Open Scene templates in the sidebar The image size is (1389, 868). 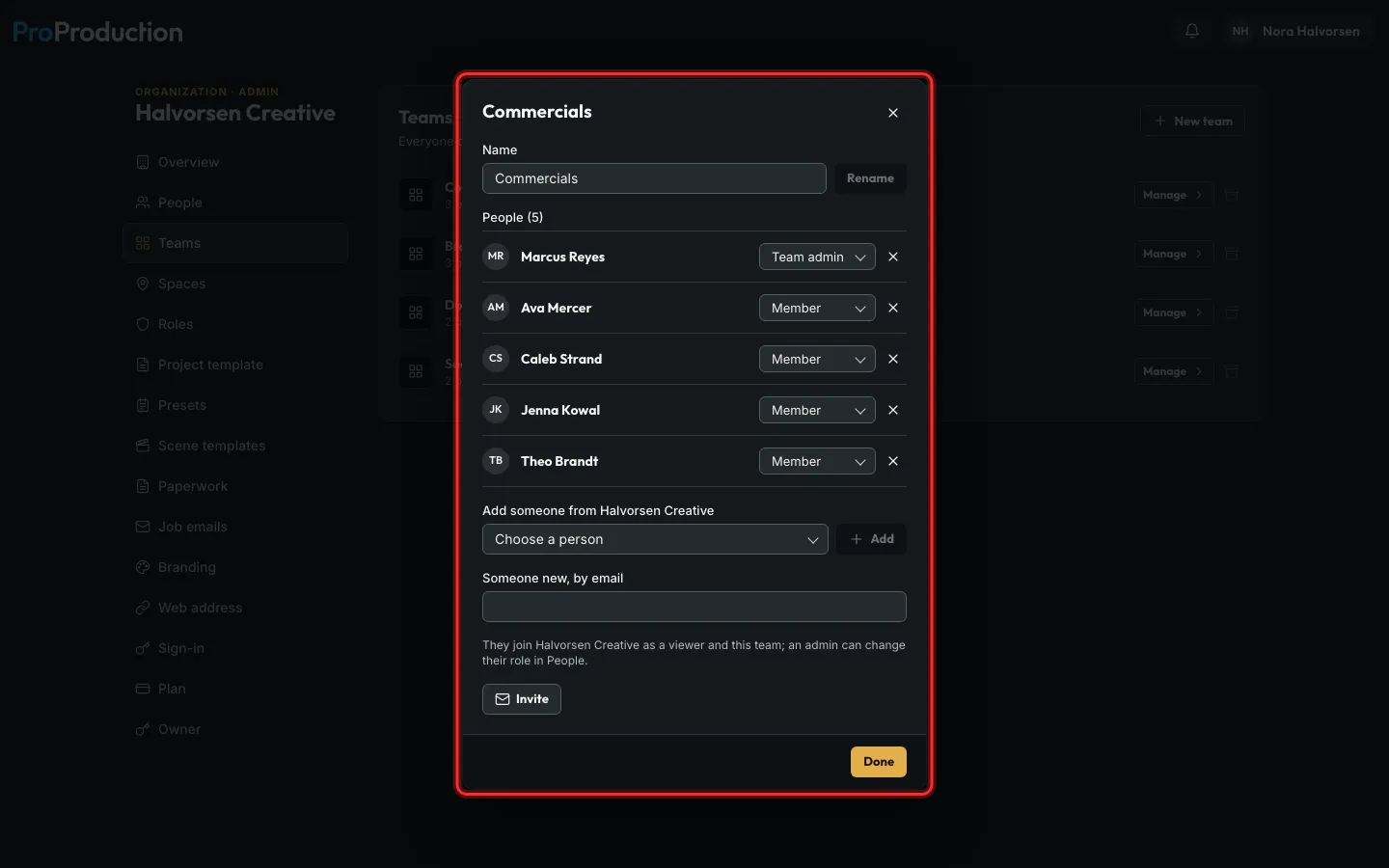click(235, 446)
